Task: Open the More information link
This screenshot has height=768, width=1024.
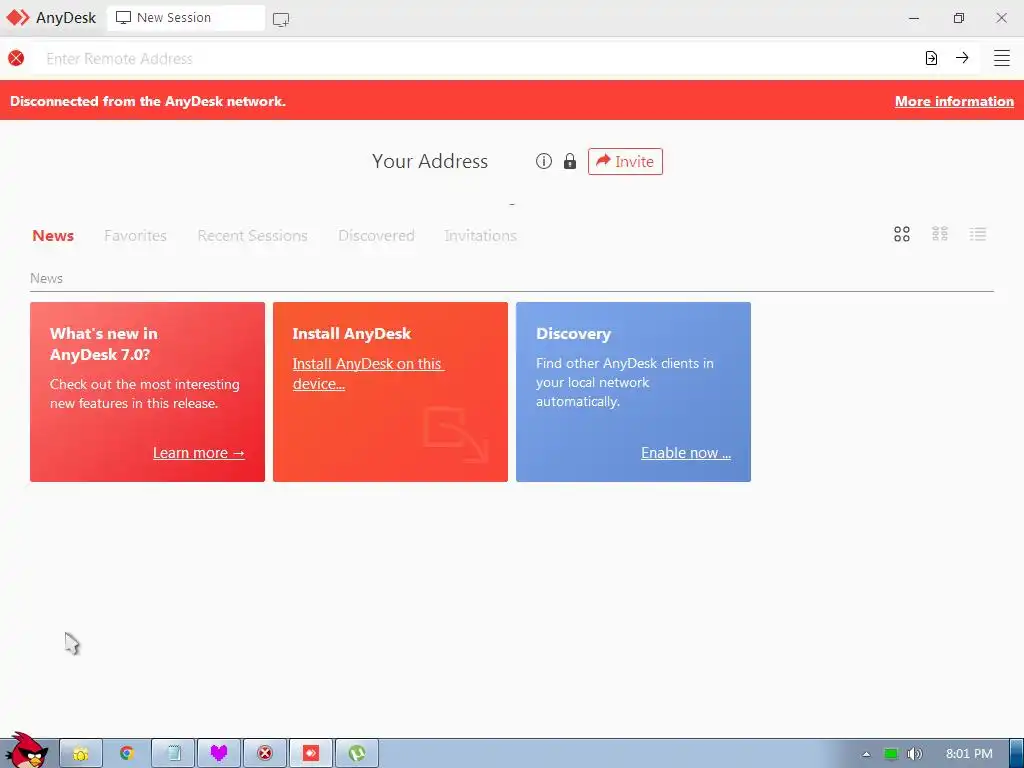Action: (x=954, y=101)
